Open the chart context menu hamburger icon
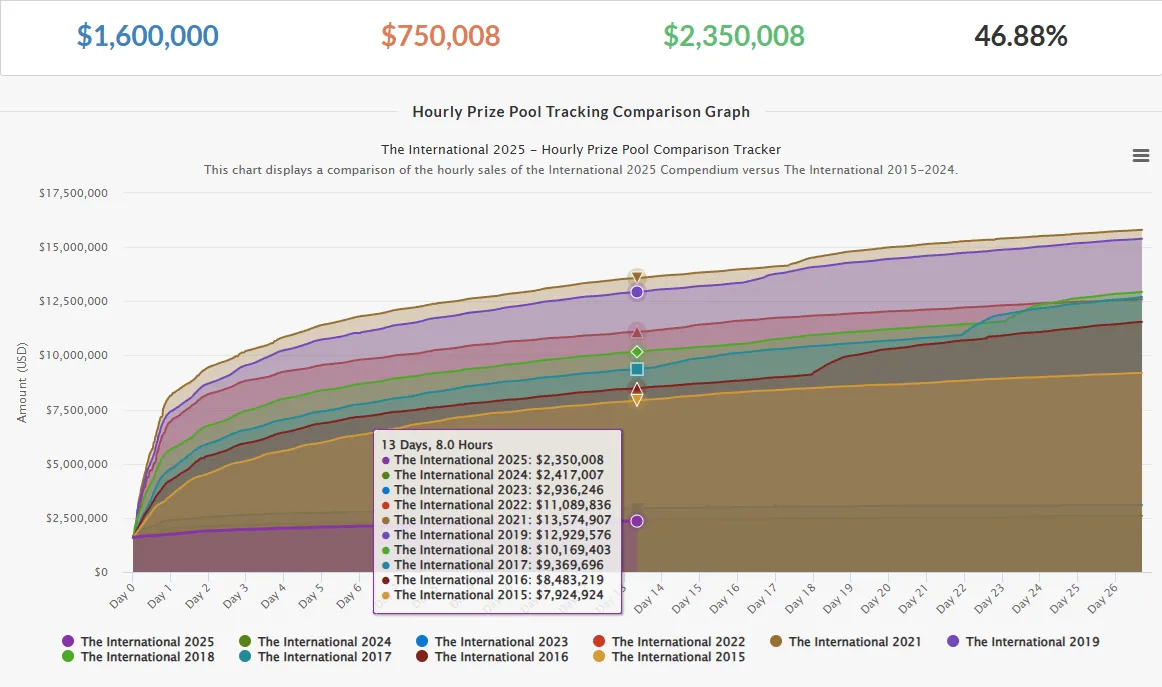Viewport: 1162px width, 687px height. pos(1141,156)
